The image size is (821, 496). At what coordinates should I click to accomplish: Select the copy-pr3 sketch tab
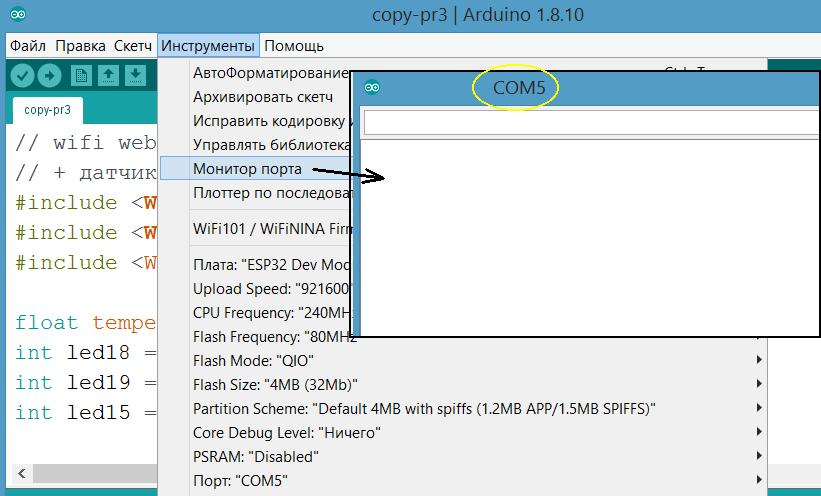click(47, 110)
